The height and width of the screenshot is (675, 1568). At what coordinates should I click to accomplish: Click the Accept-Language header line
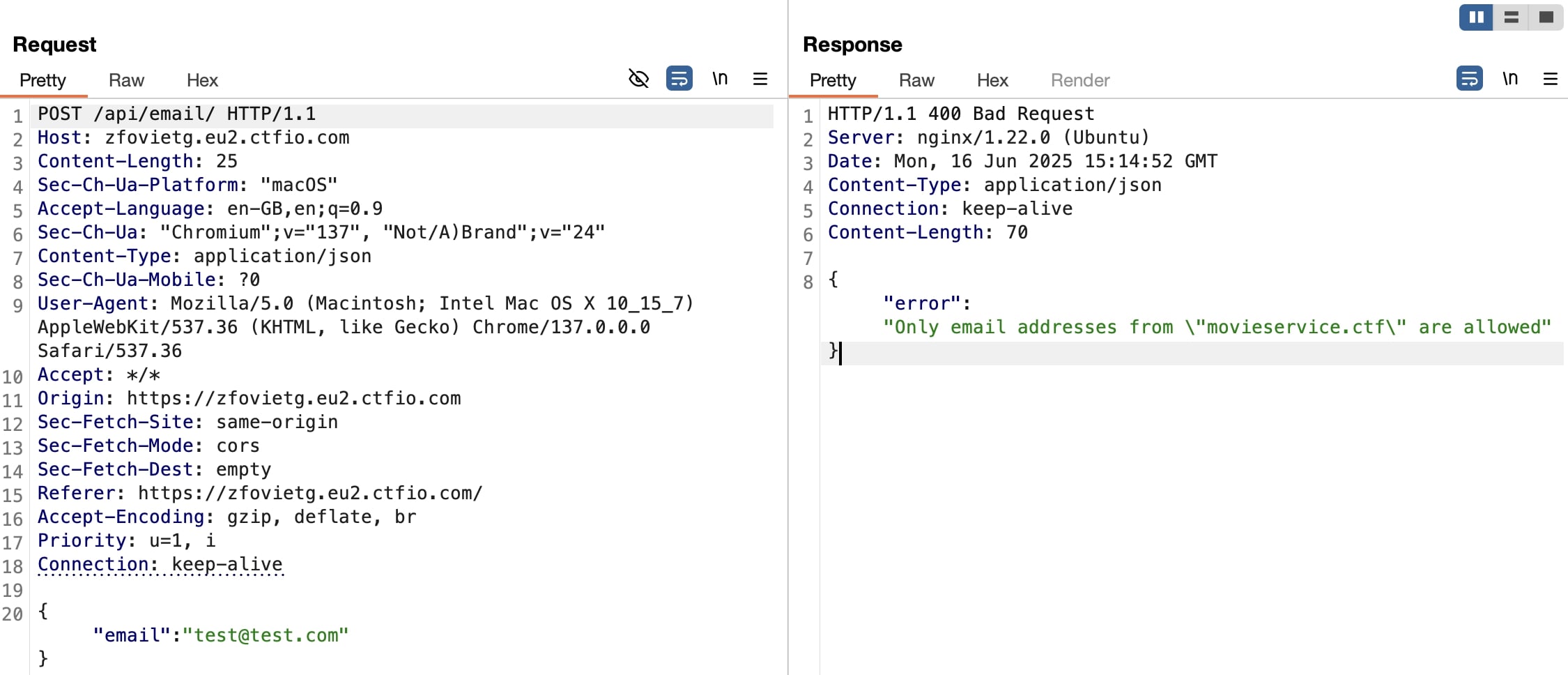pyautogui.click(x=210, y=208)
